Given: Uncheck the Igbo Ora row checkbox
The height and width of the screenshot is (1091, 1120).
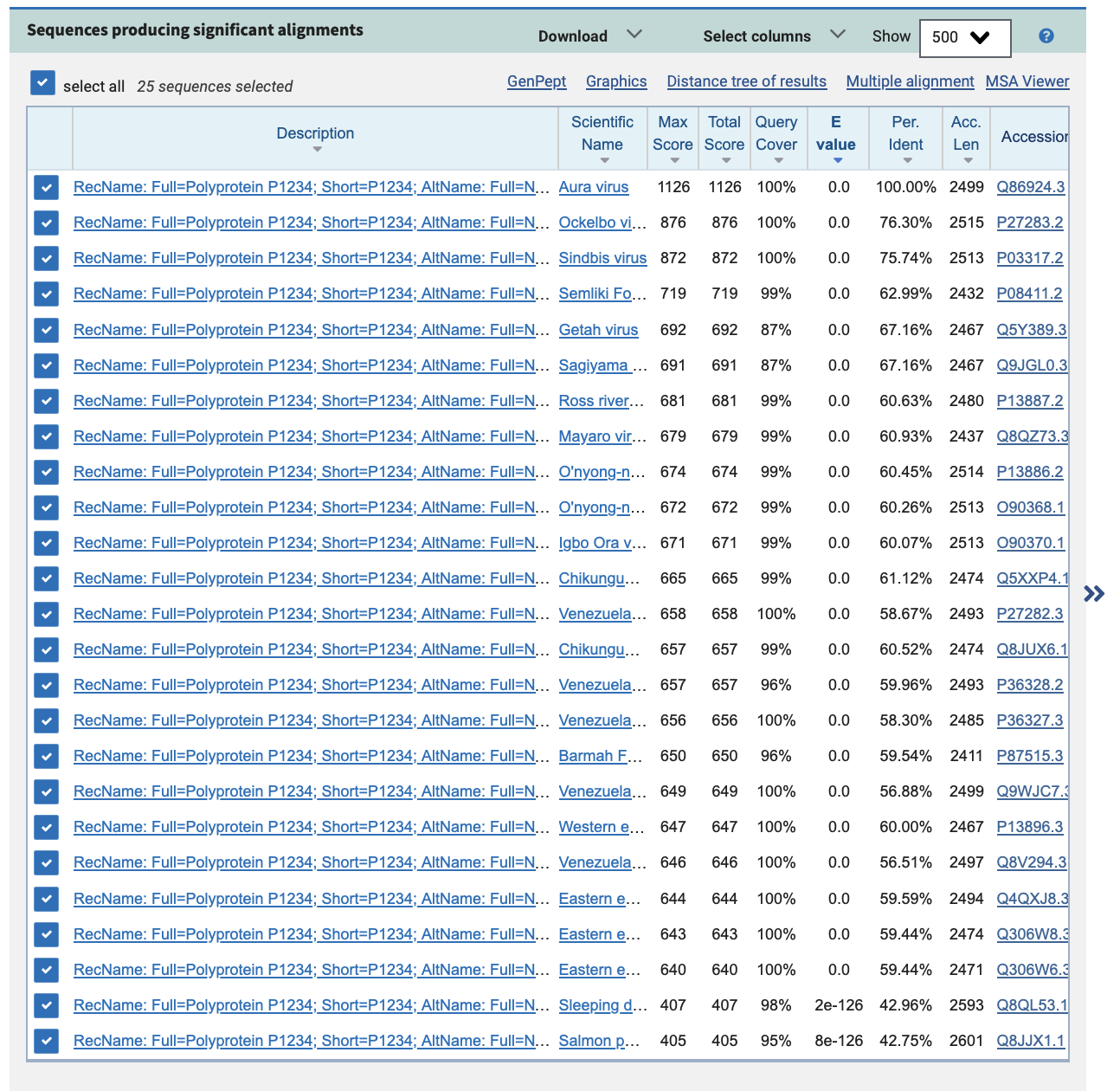Looking at the screenshot, I should [46, 543].
